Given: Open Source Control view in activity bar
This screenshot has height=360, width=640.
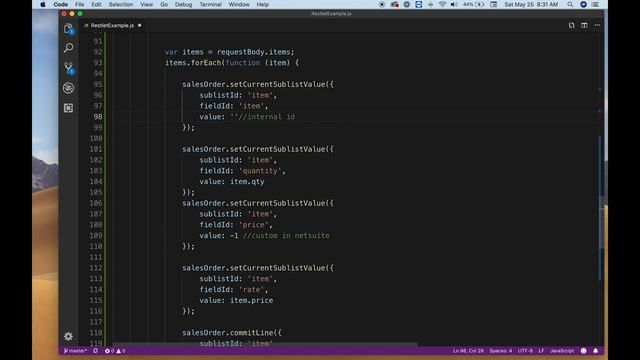Looking at the screenshot, I should [69, 68].
